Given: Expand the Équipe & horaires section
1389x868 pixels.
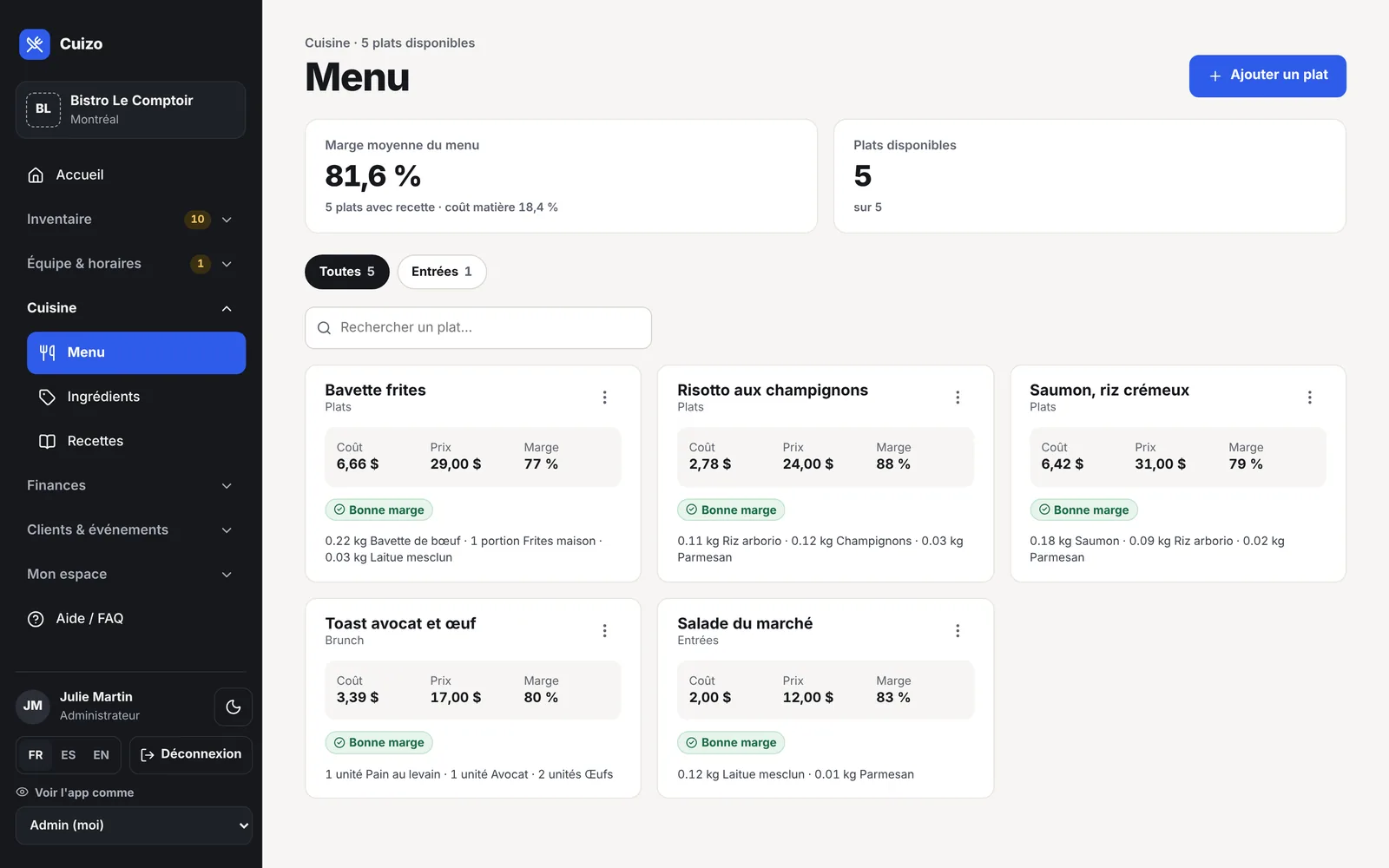Looking at the screenshot, I should coord(130,264).
